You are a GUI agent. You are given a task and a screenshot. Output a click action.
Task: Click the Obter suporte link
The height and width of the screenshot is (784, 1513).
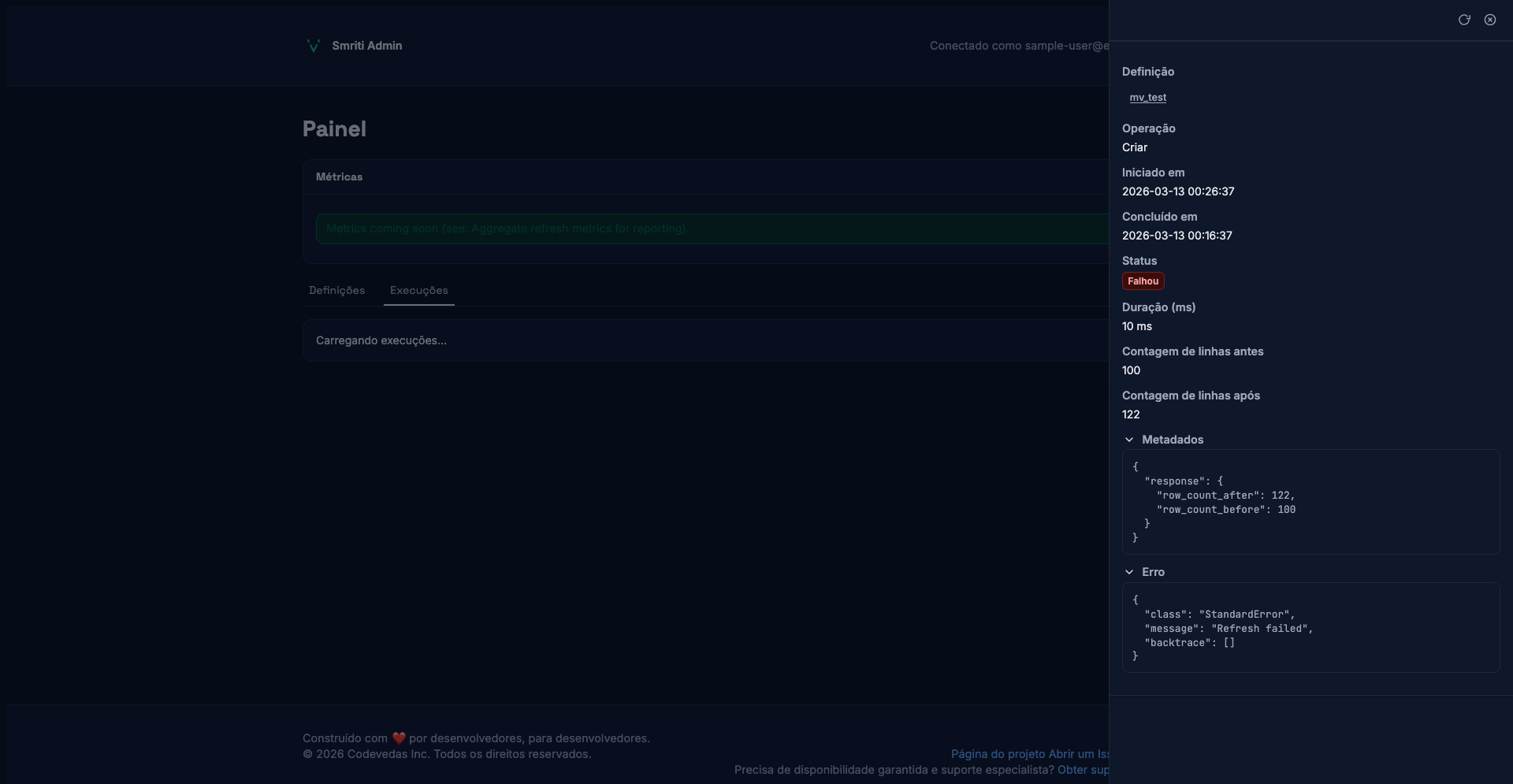pyautogui.click(x=1083, y=770)
